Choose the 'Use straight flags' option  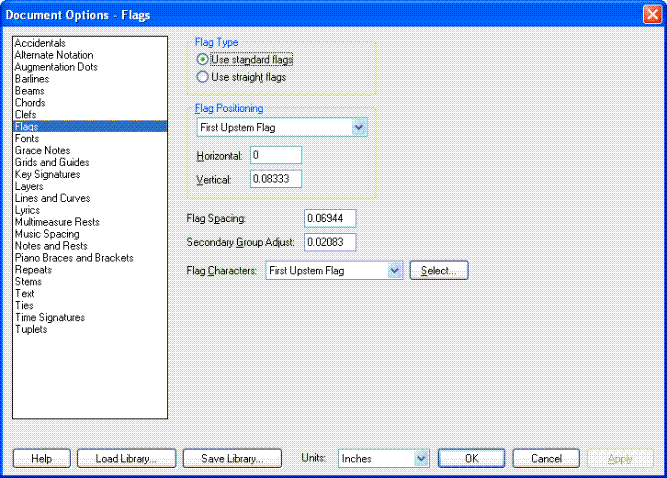click(203, 76)
